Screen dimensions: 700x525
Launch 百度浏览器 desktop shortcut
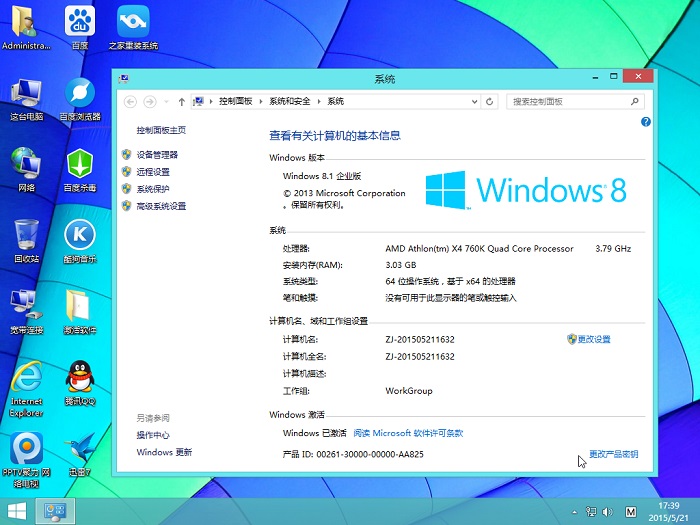click(80, 99)
